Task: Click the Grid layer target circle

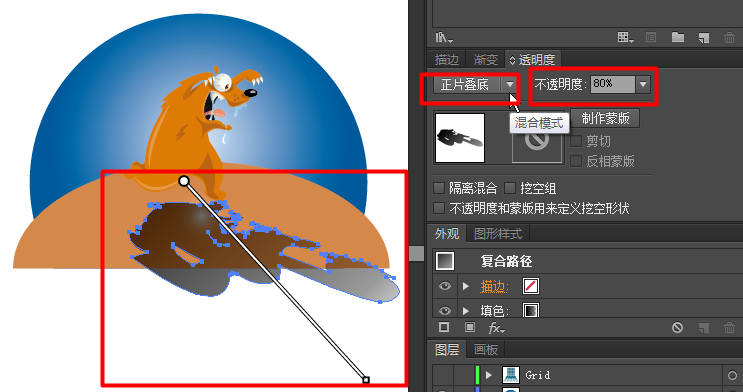Action: click(x=732, y=375)
